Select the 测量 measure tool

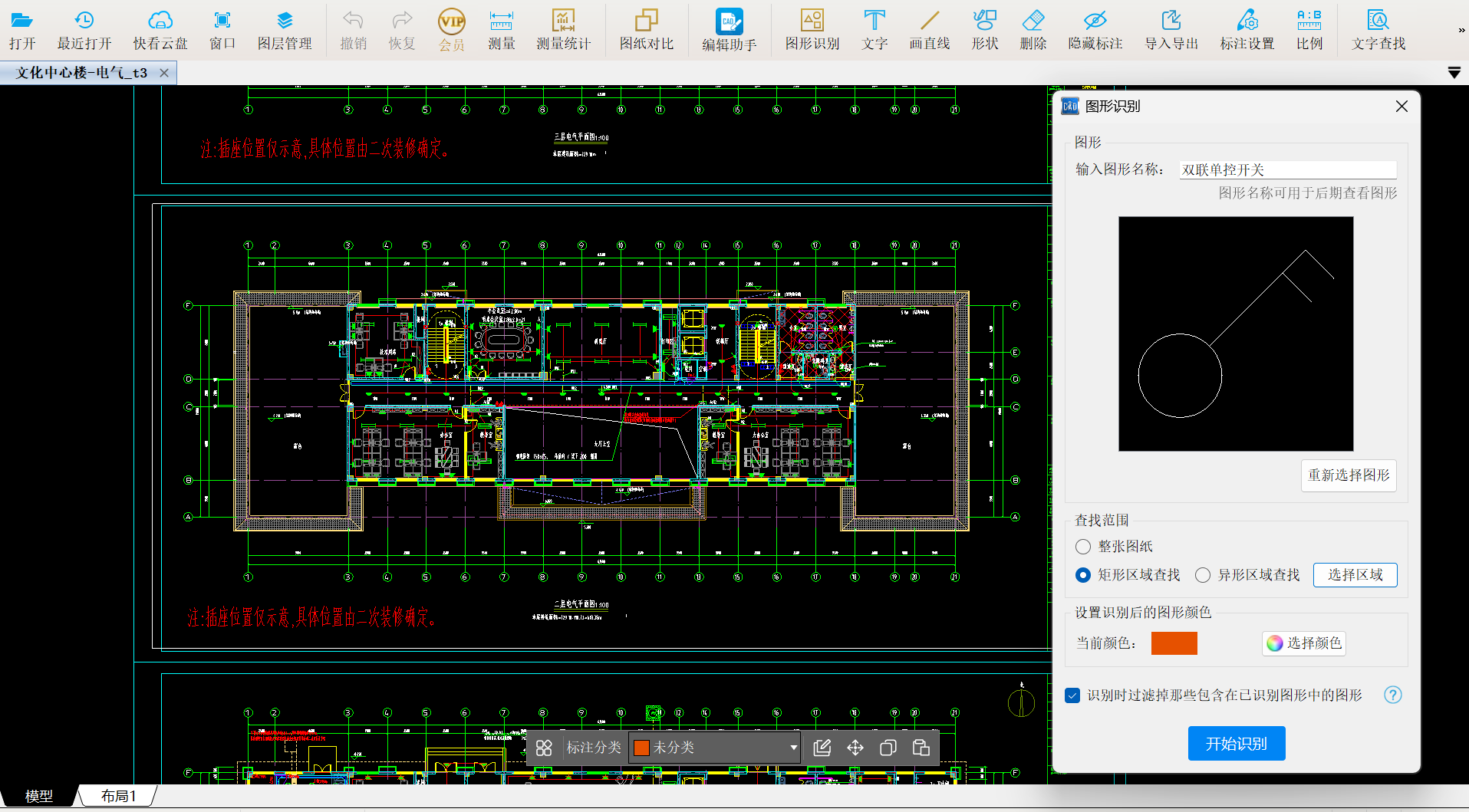coord(501,31)
